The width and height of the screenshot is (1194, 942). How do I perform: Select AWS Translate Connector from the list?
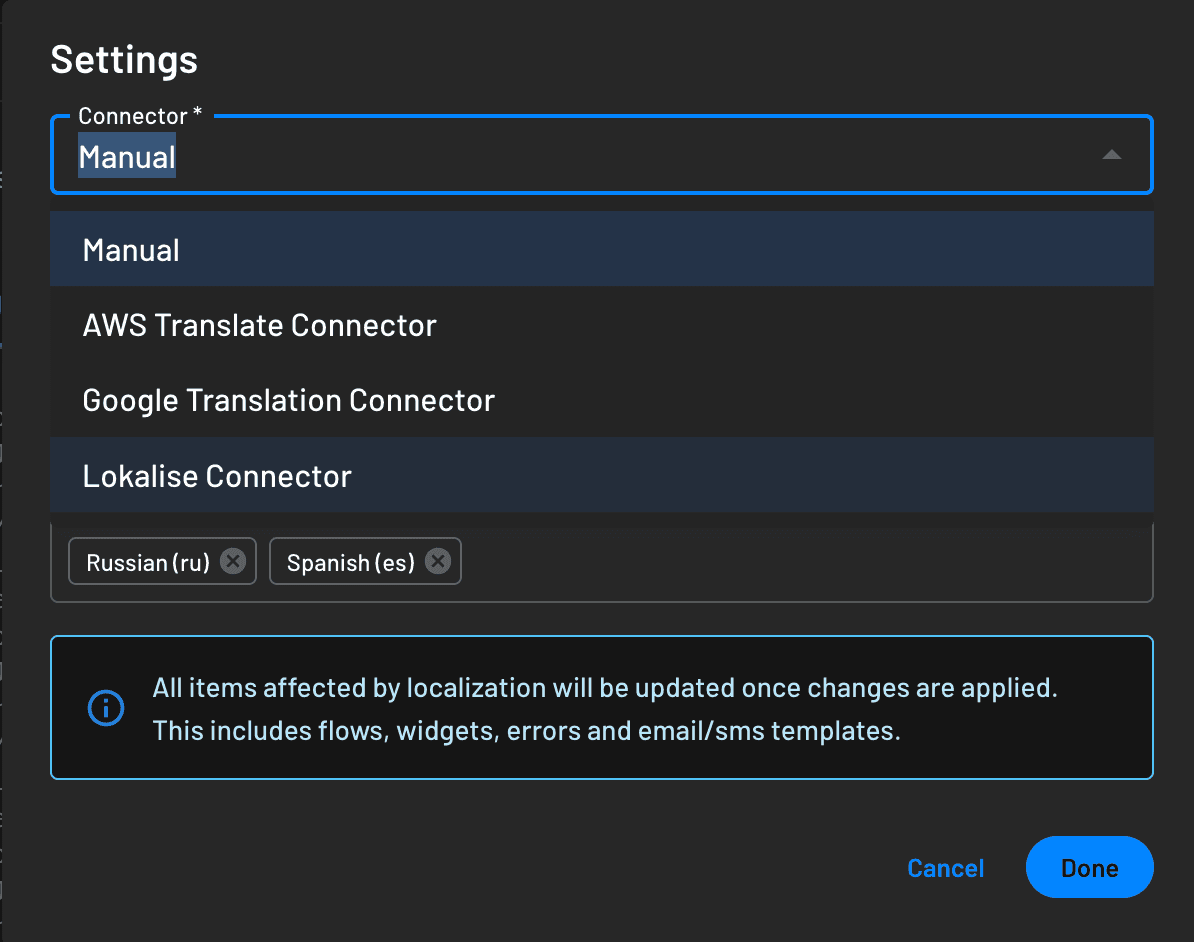[x=259, y=324]
